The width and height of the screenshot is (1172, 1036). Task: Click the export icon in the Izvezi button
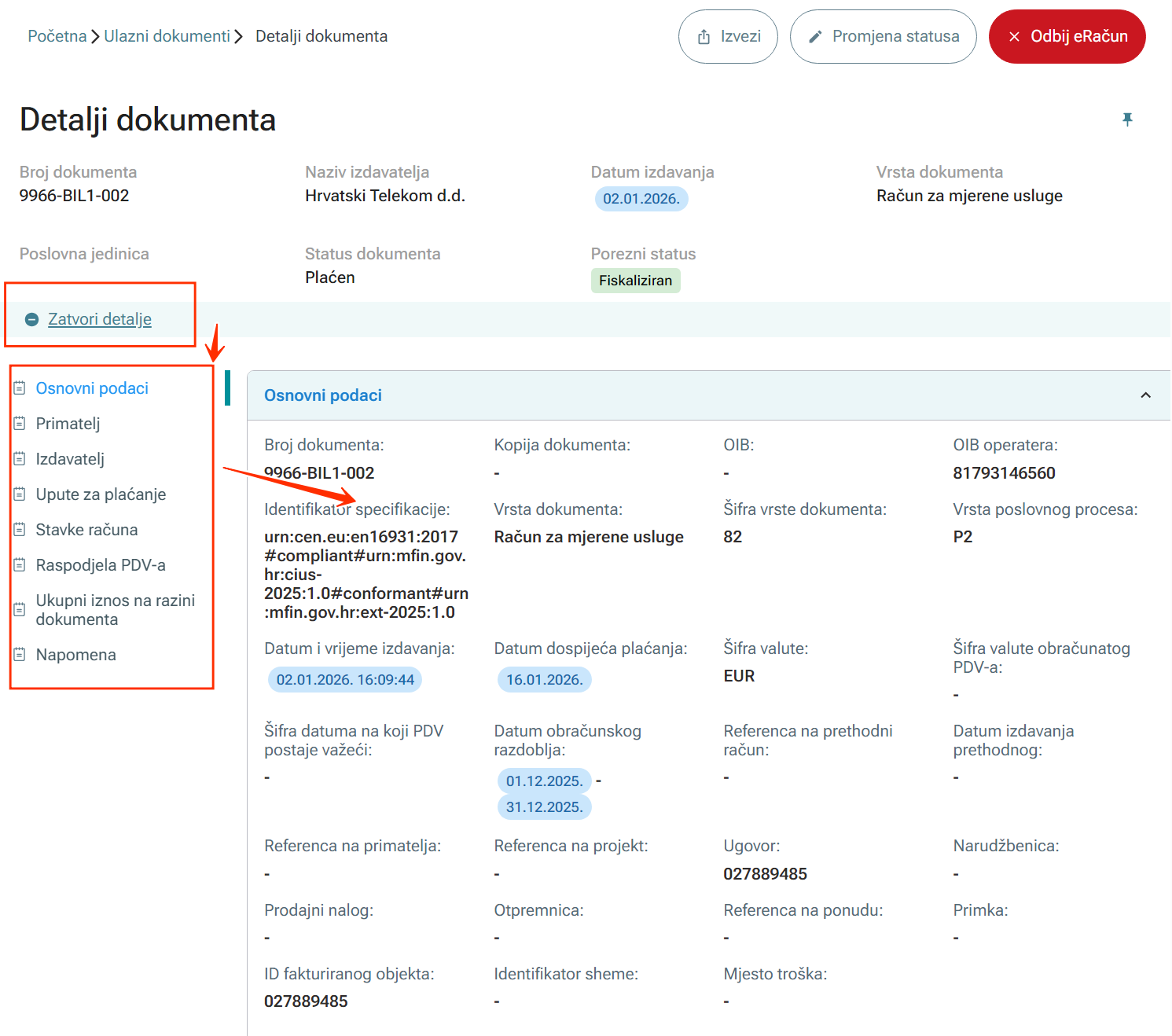click(x=704, y=37)
